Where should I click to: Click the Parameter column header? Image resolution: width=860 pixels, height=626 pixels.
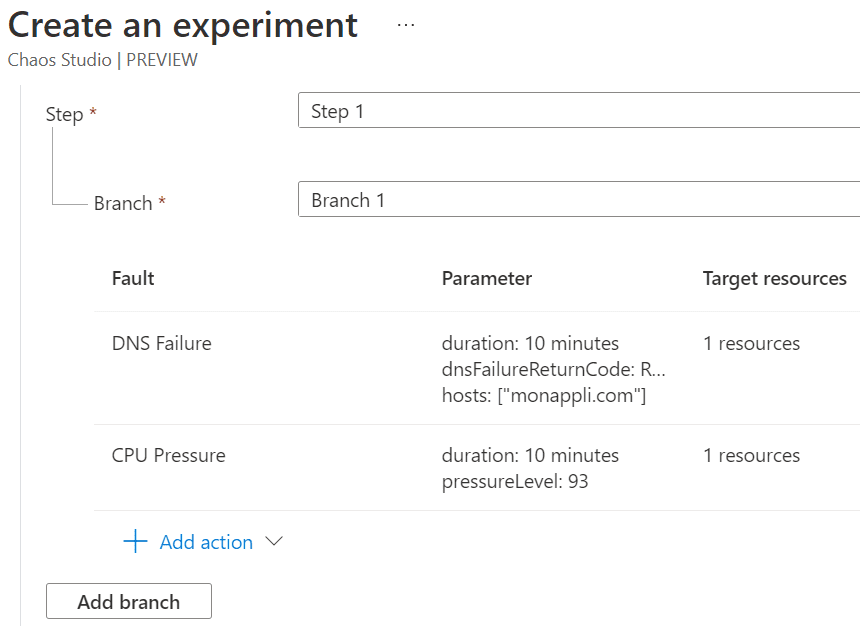487,278
